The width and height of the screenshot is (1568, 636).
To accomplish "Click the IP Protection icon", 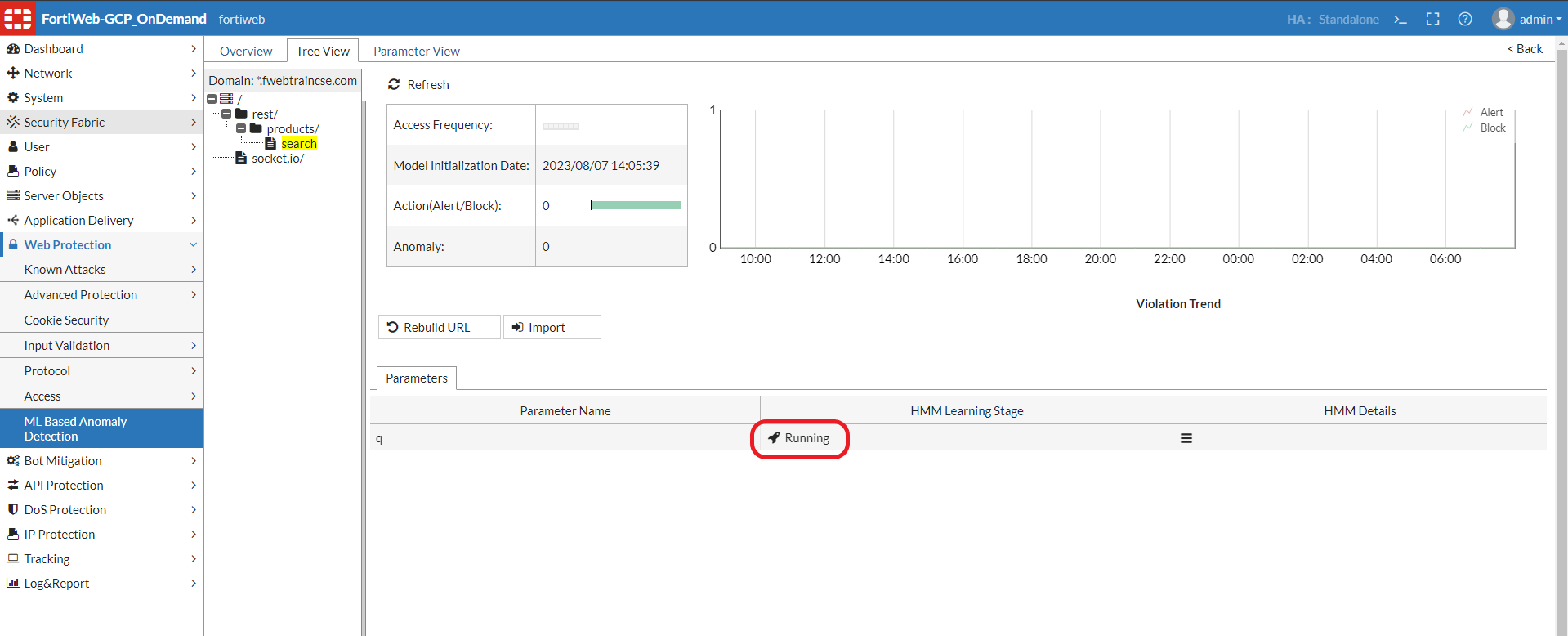I will click(x=13, y=535).
